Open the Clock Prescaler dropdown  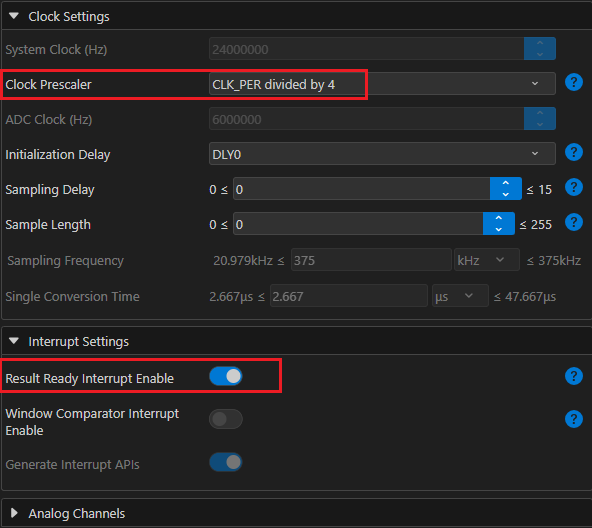[382, 84]
